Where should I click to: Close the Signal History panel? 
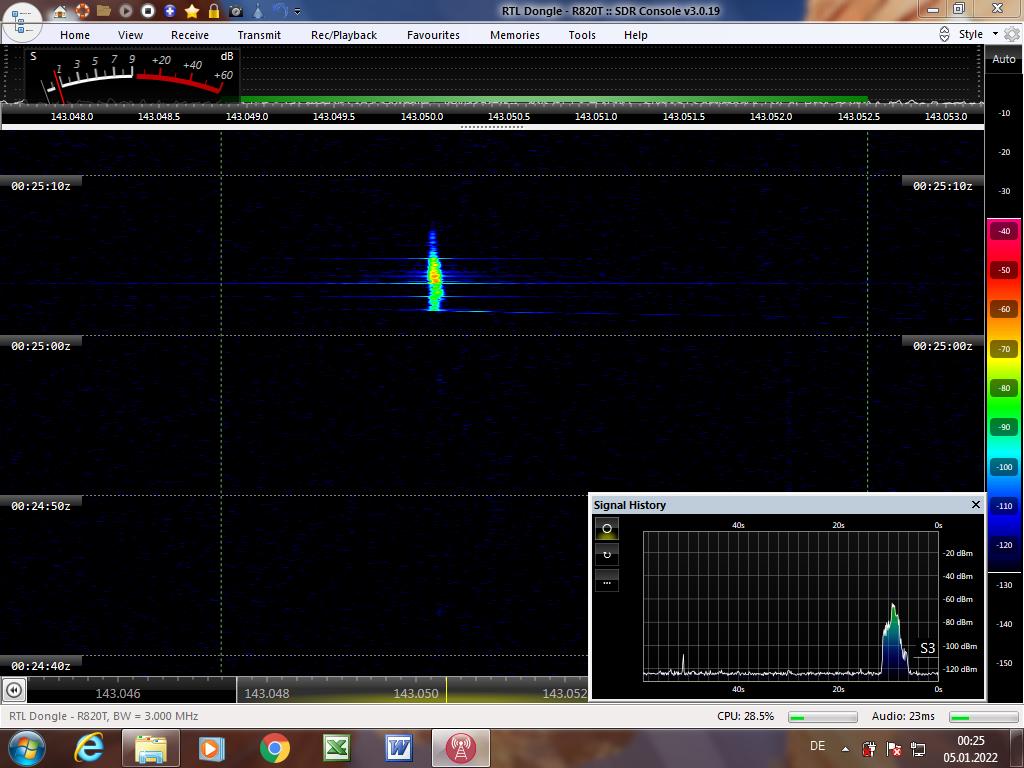point(976,505)
